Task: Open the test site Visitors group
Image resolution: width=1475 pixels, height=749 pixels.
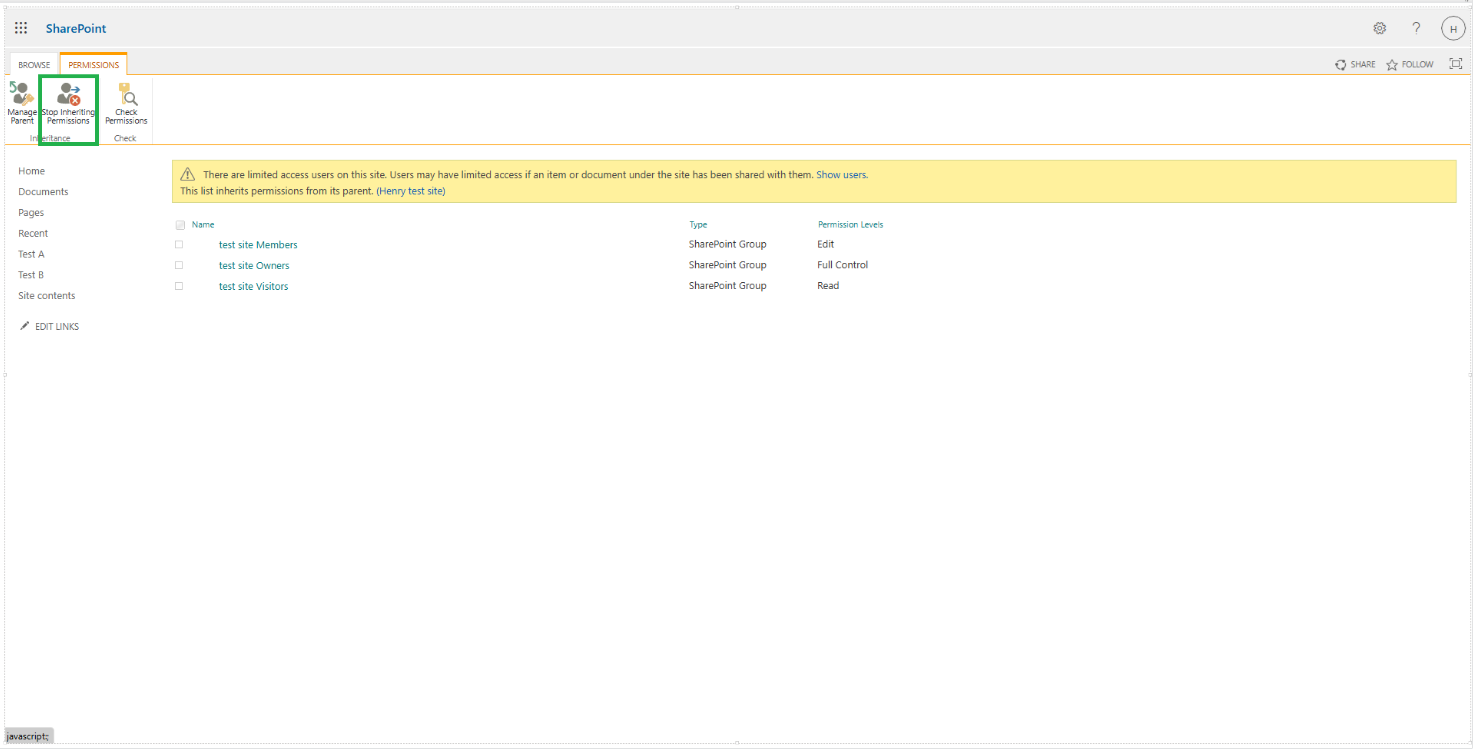Action: pos(253,286)
